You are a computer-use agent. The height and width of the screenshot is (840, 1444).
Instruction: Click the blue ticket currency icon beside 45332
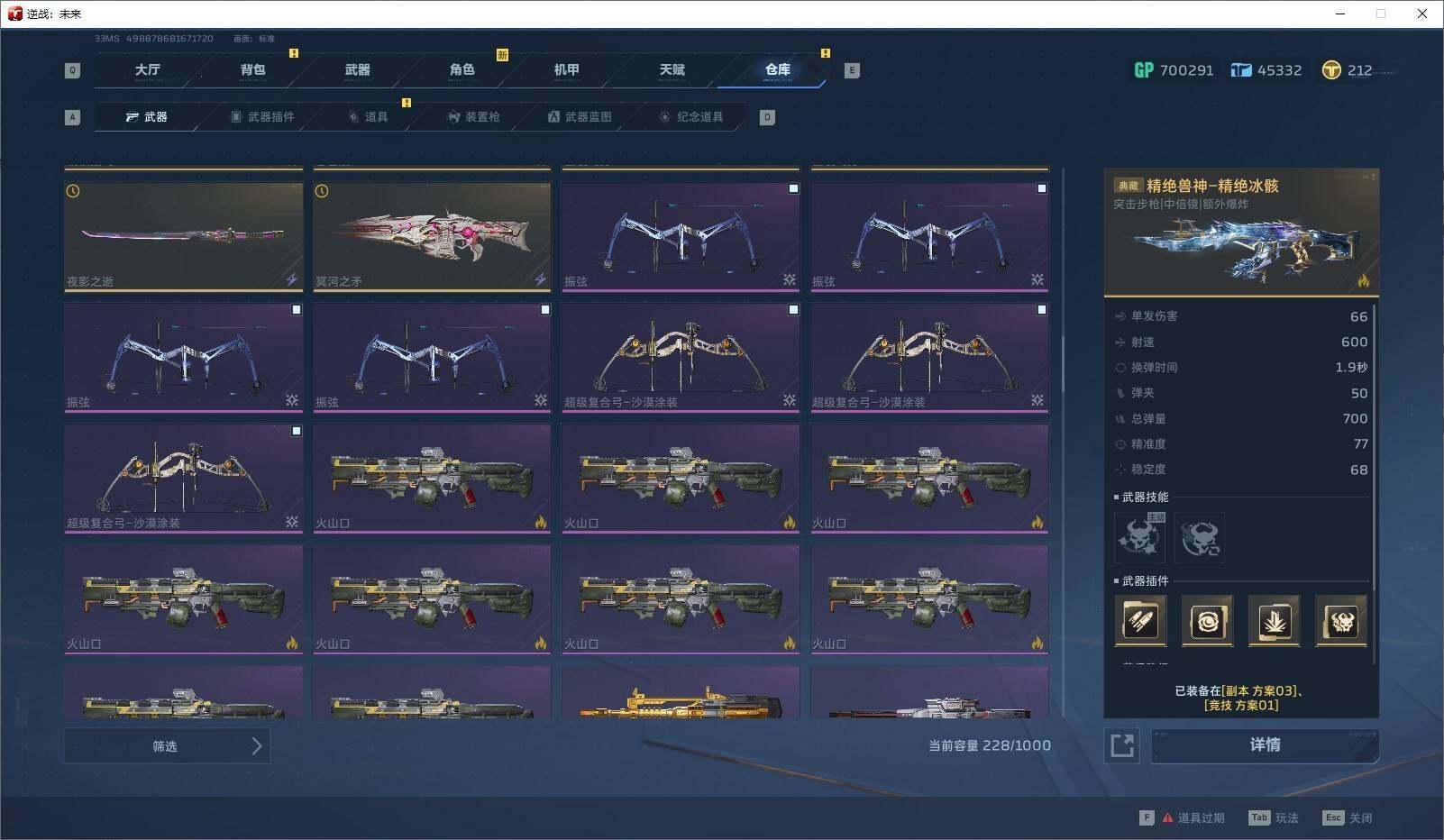(x=1241, y=70)
